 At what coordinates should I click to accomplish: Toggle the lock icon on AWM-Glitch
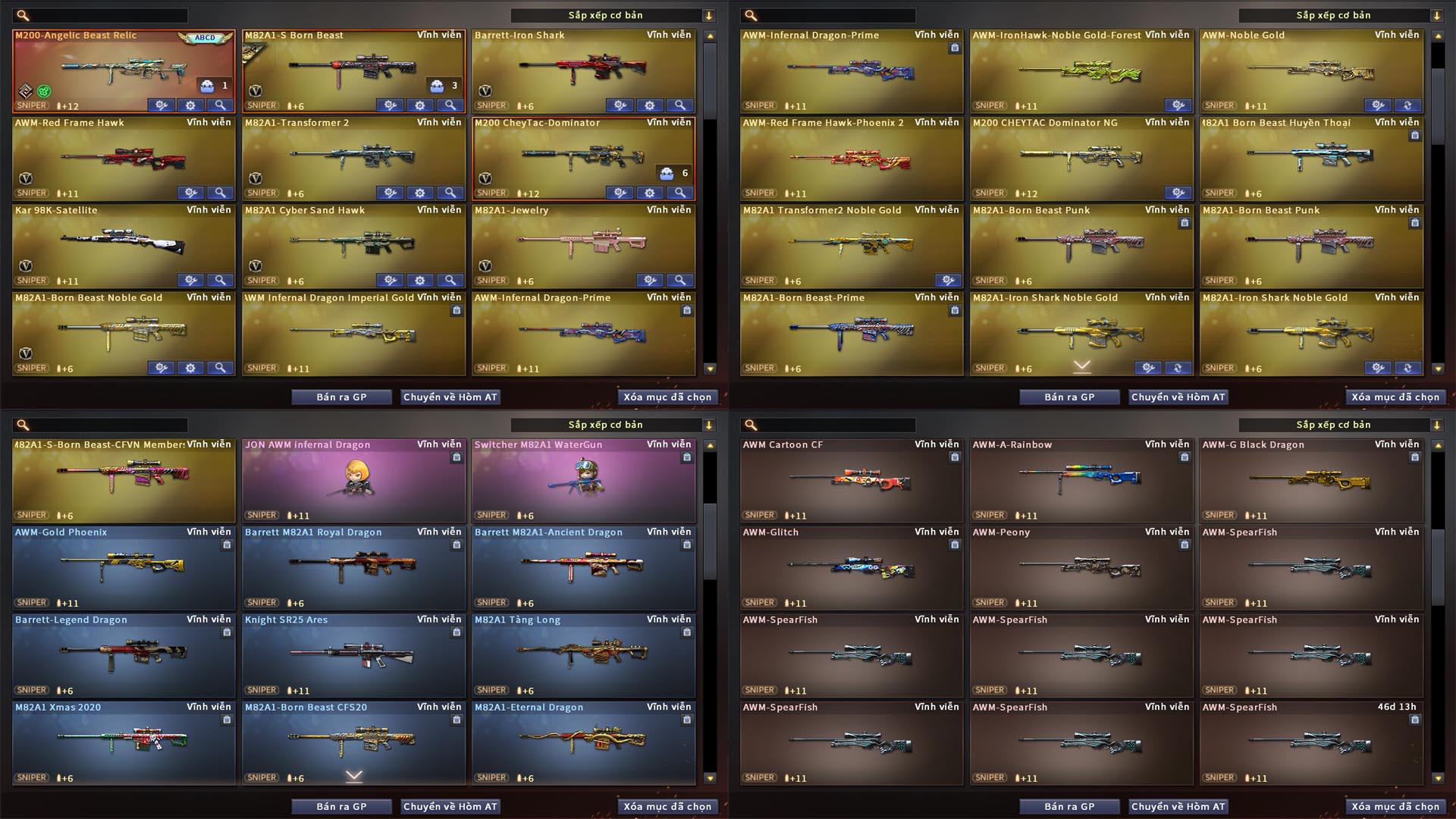(x=955, y=544)
